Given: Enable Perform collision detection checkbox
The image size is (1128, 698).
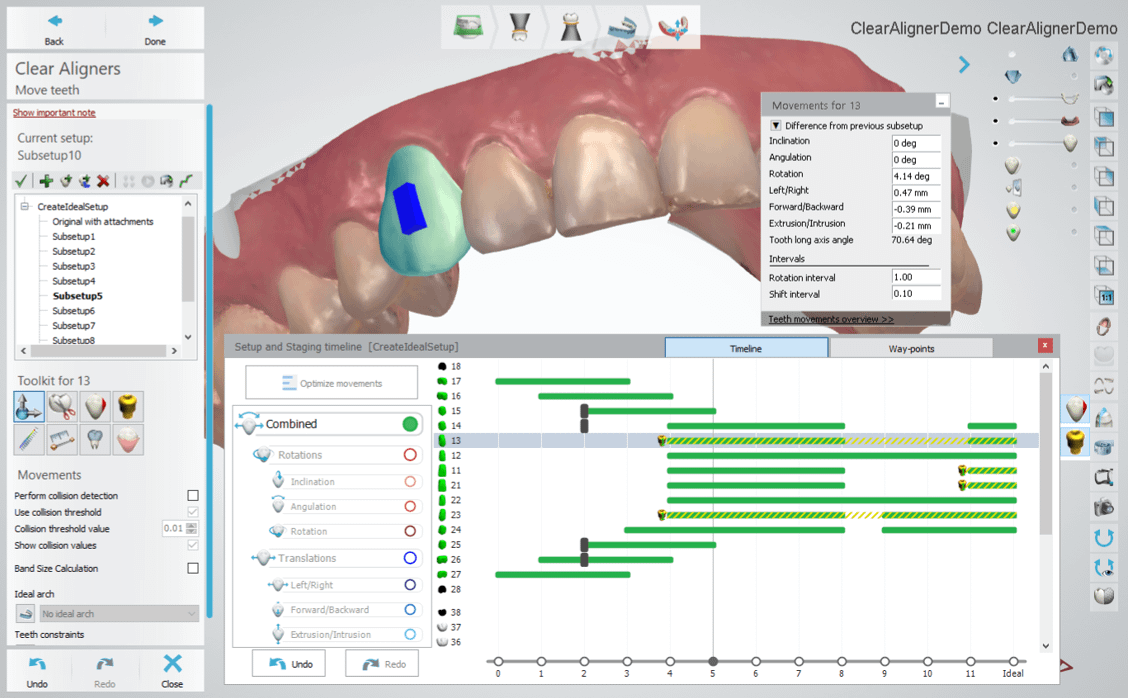Looking at the screenshot, I should pyautogui.click(x=193, y=496).
